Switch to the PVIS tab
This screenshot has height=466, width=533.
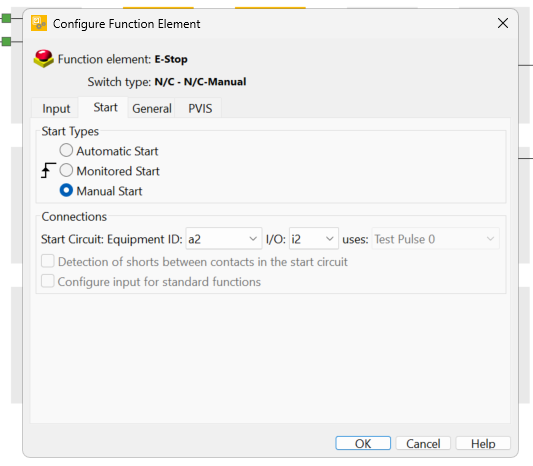tap(200, 108)
